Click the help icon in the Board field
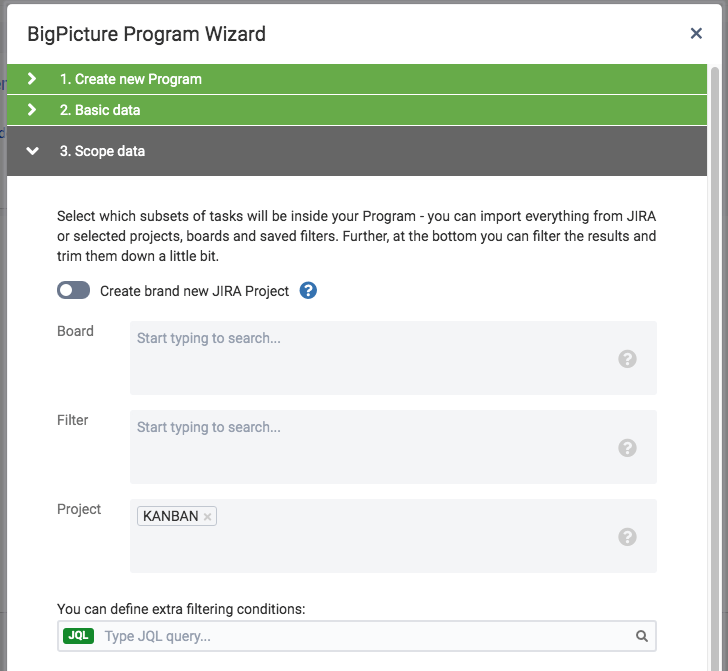 click(x=627, y=359)
